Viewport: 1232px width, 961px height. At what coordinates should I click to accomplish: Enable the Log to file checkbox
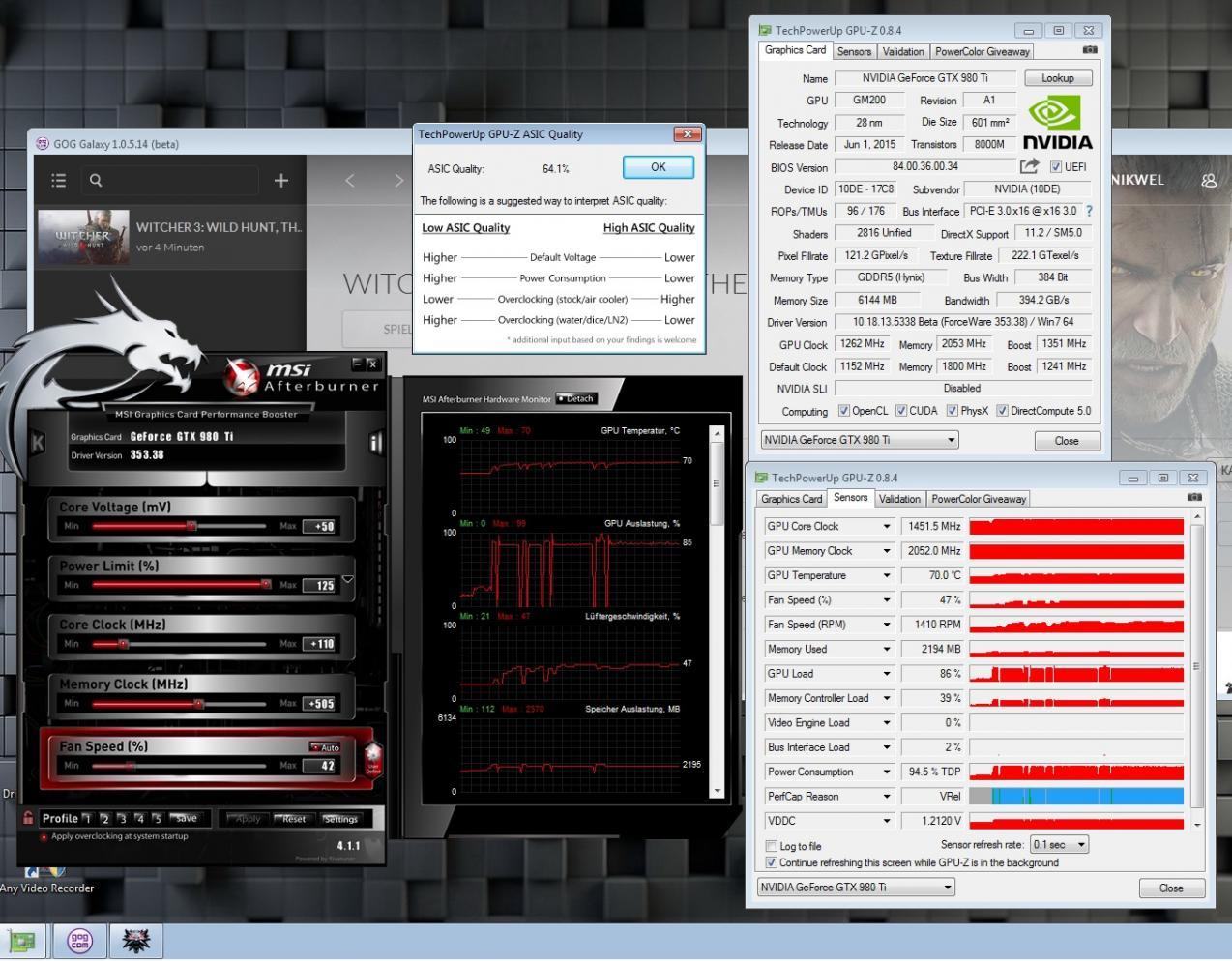pos(771,846)
